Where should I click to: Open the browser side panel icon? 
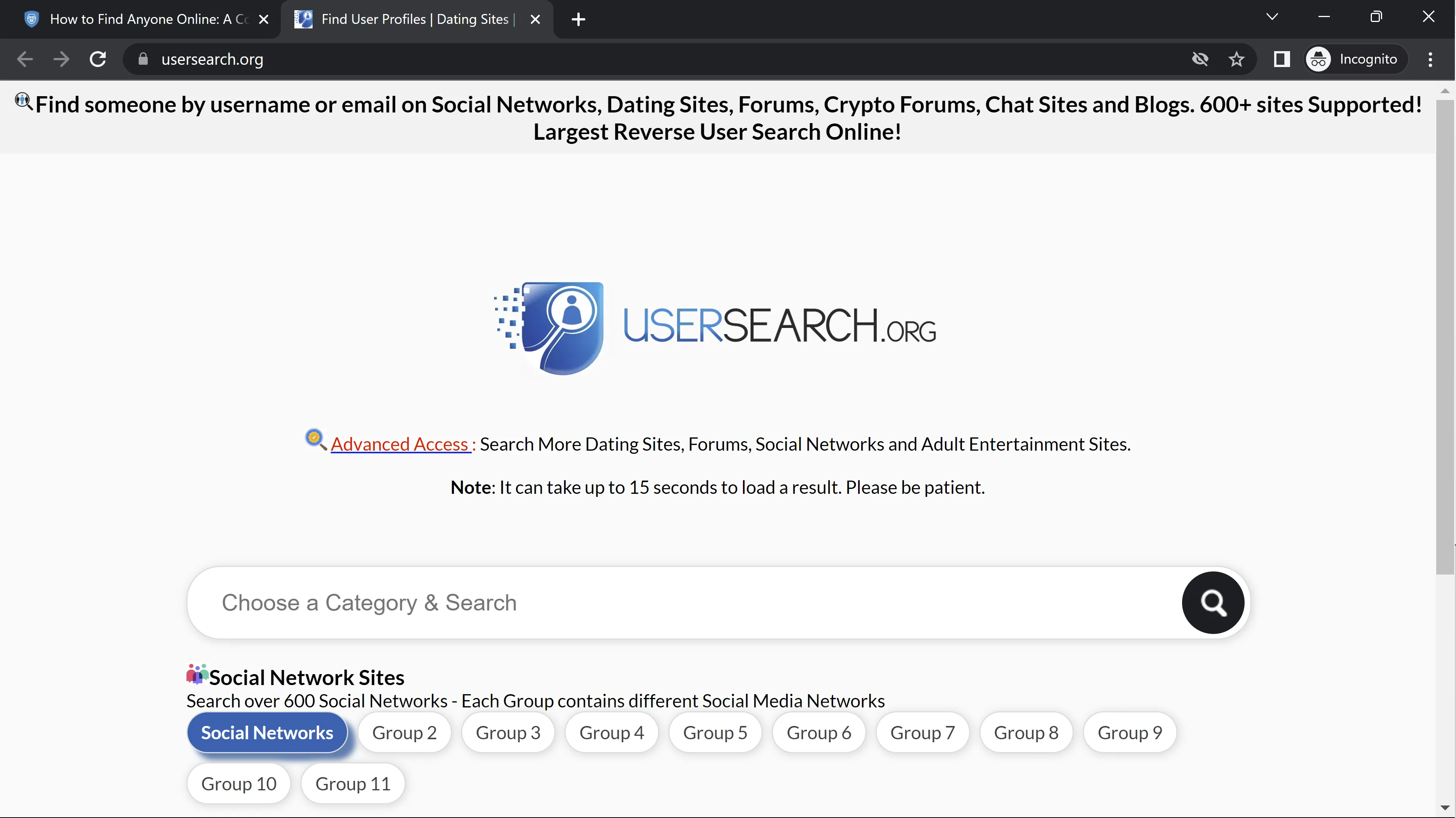click(1281, 59)
